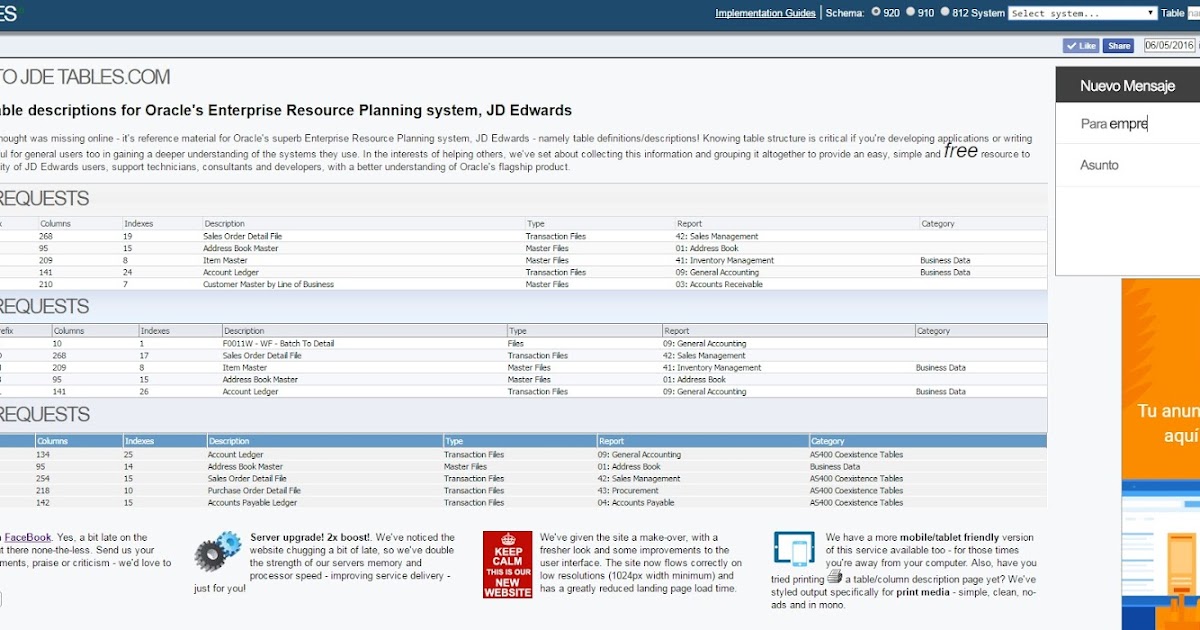Select the 920 schema radio button
This screenshot has height=630, width=1200.
click(x=875, y=13)
